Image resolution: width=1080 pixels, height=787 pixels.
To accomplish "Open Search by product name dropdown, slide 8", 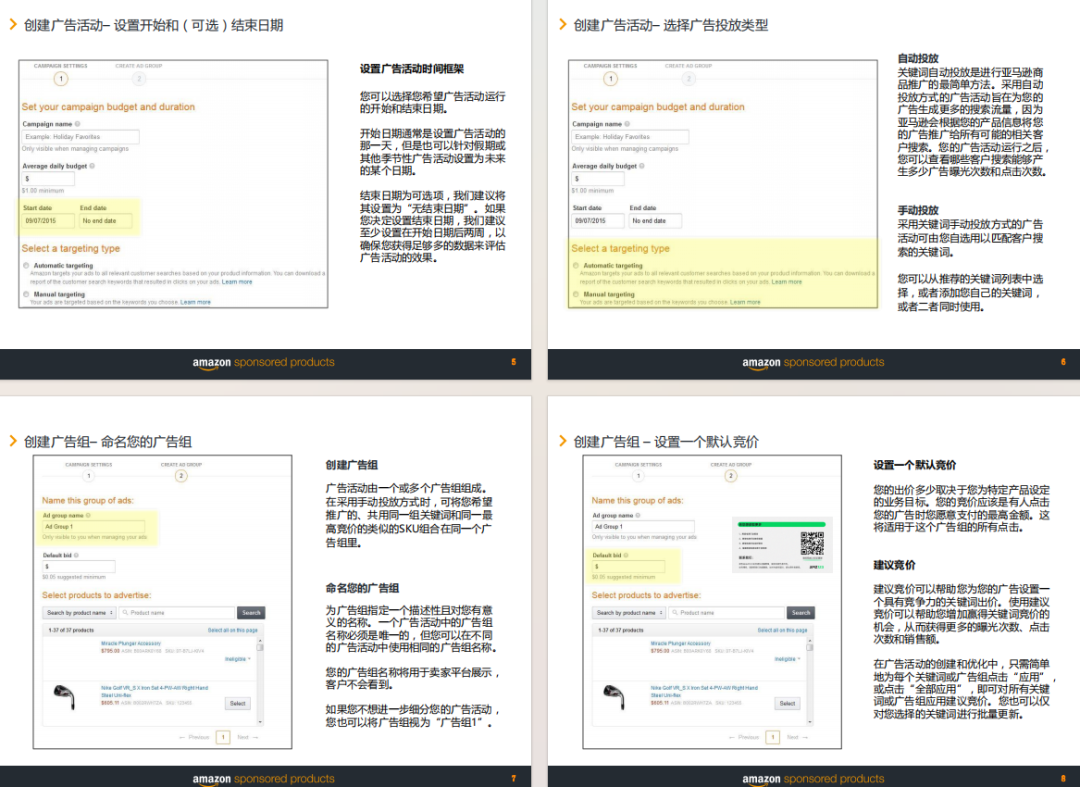I will point(630,613).
